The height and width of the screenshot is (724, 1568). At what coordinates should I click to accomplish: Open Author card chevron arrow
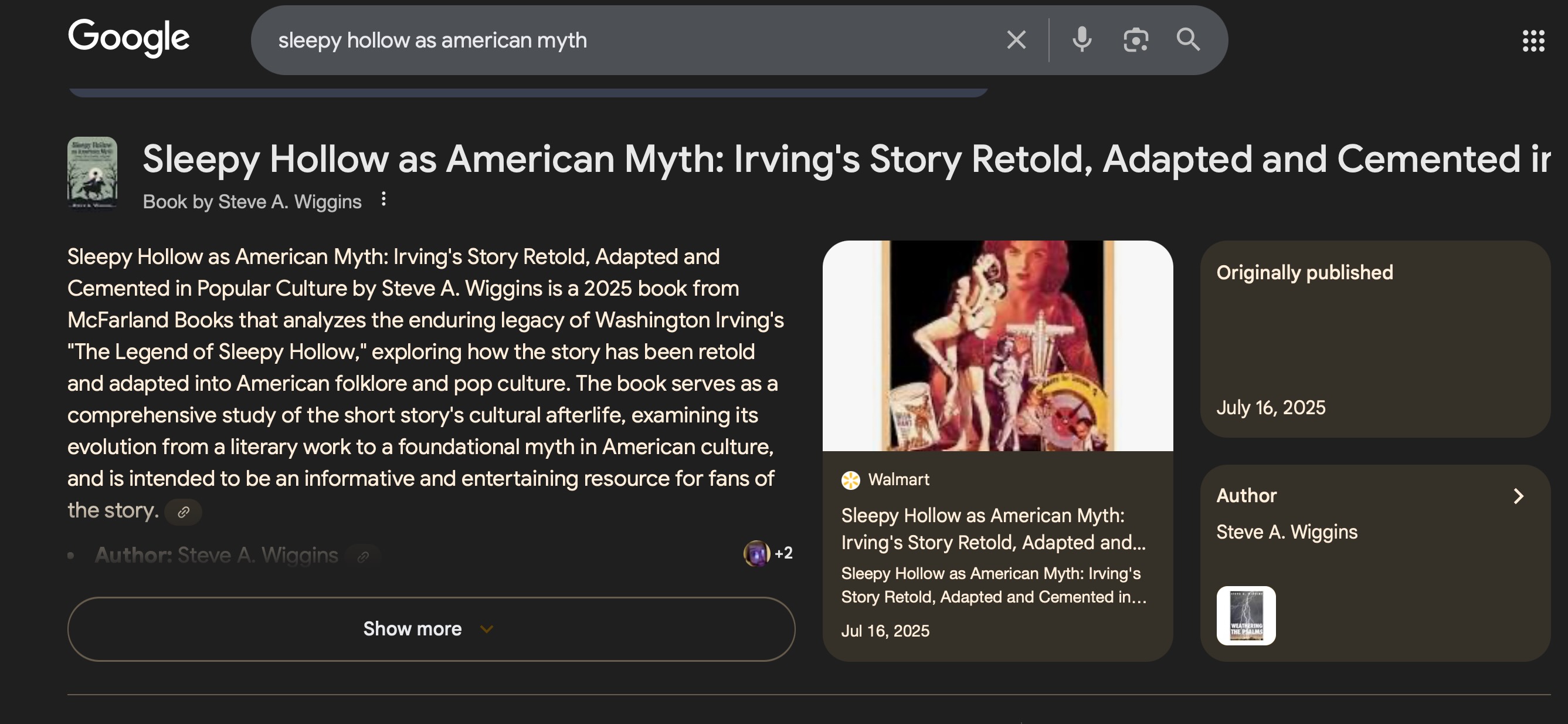tap(1518, 496)
